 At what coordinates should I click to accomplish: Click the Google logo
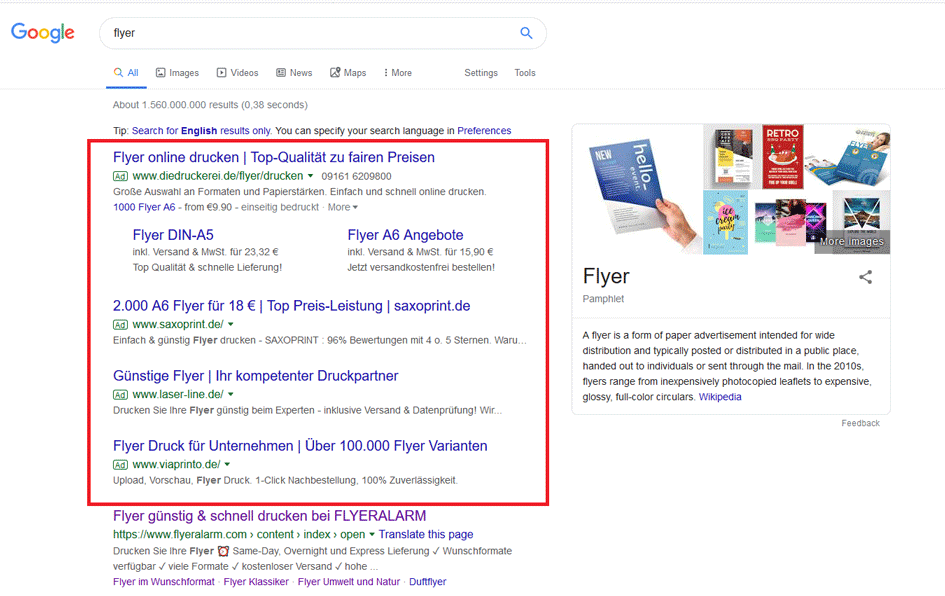pyautogui.click(x=43, y=33)
